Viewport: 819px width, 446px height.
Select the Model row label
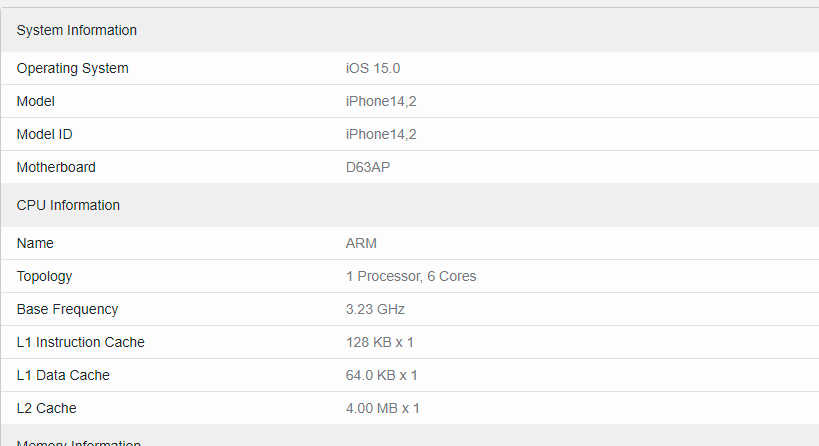pos(36,101)
